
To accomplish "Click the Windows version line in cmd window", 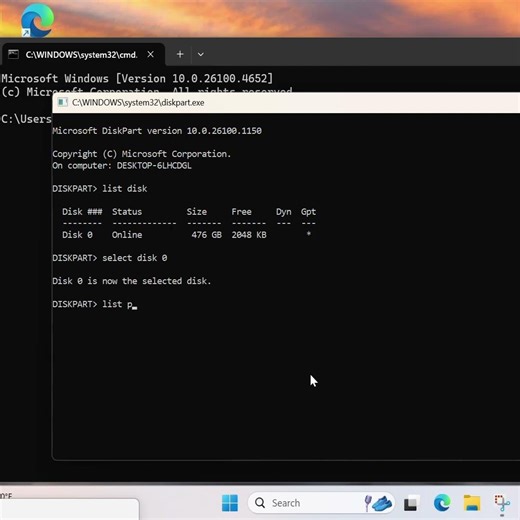I will coord(137,78).
